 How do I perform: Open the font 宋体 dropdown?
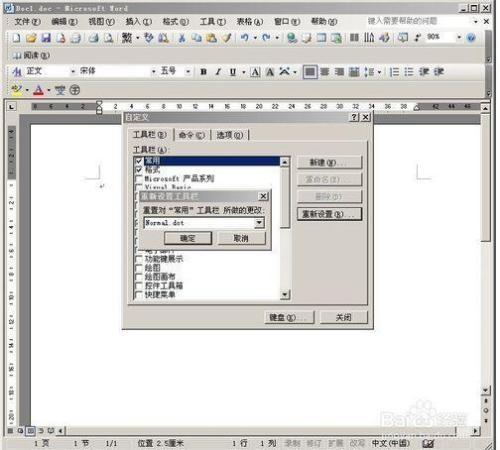click(x=153, y=71)
